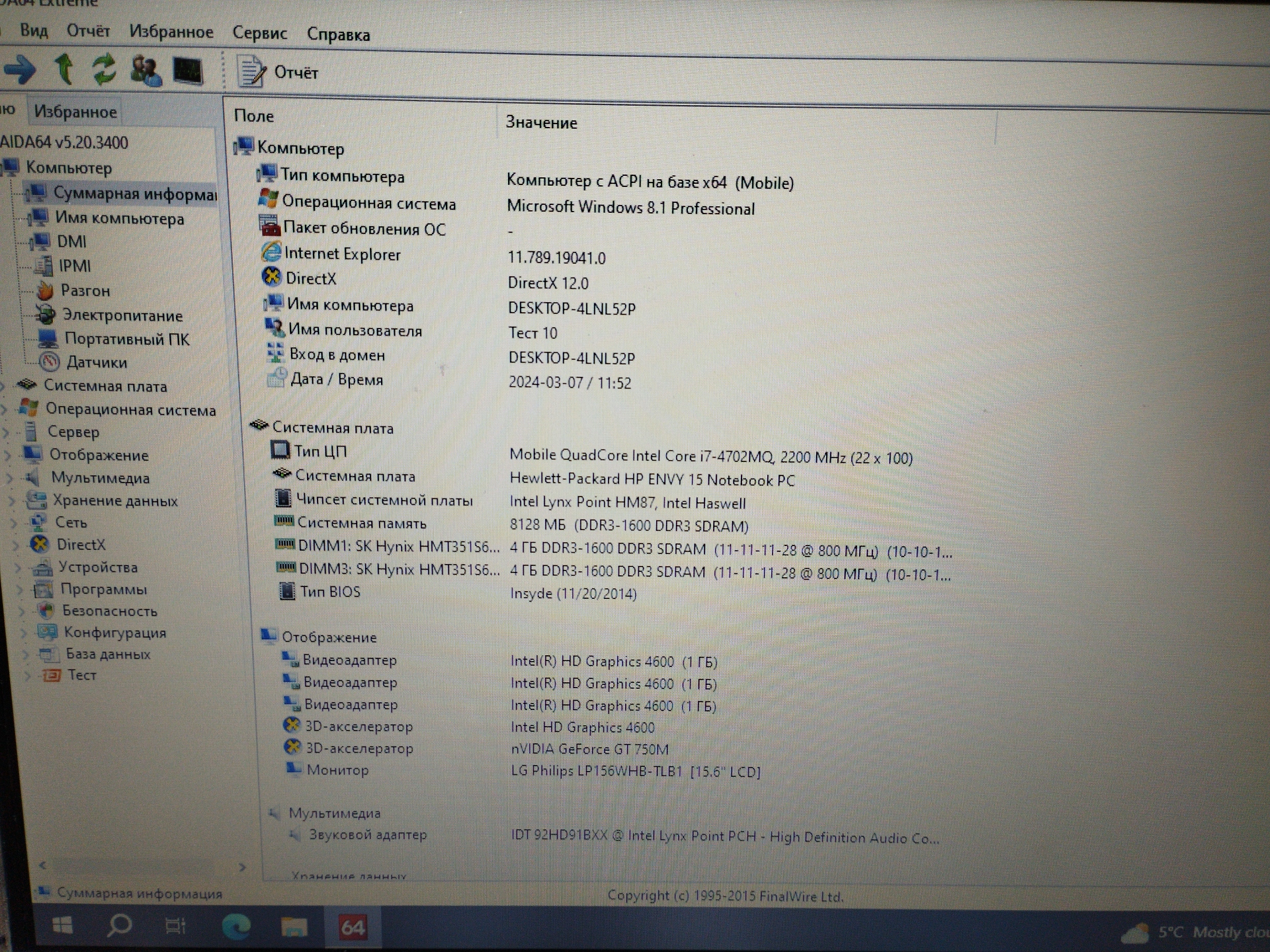Click the users toolbar icon

[x=146, y=71]
